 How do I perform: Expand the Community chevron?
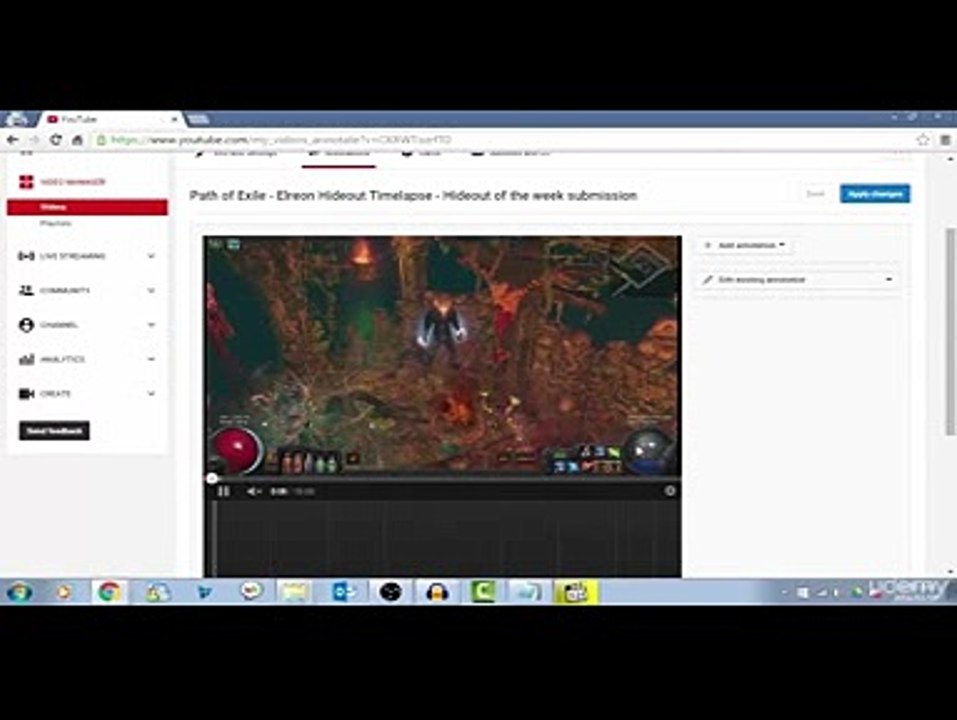click(151, 290)
